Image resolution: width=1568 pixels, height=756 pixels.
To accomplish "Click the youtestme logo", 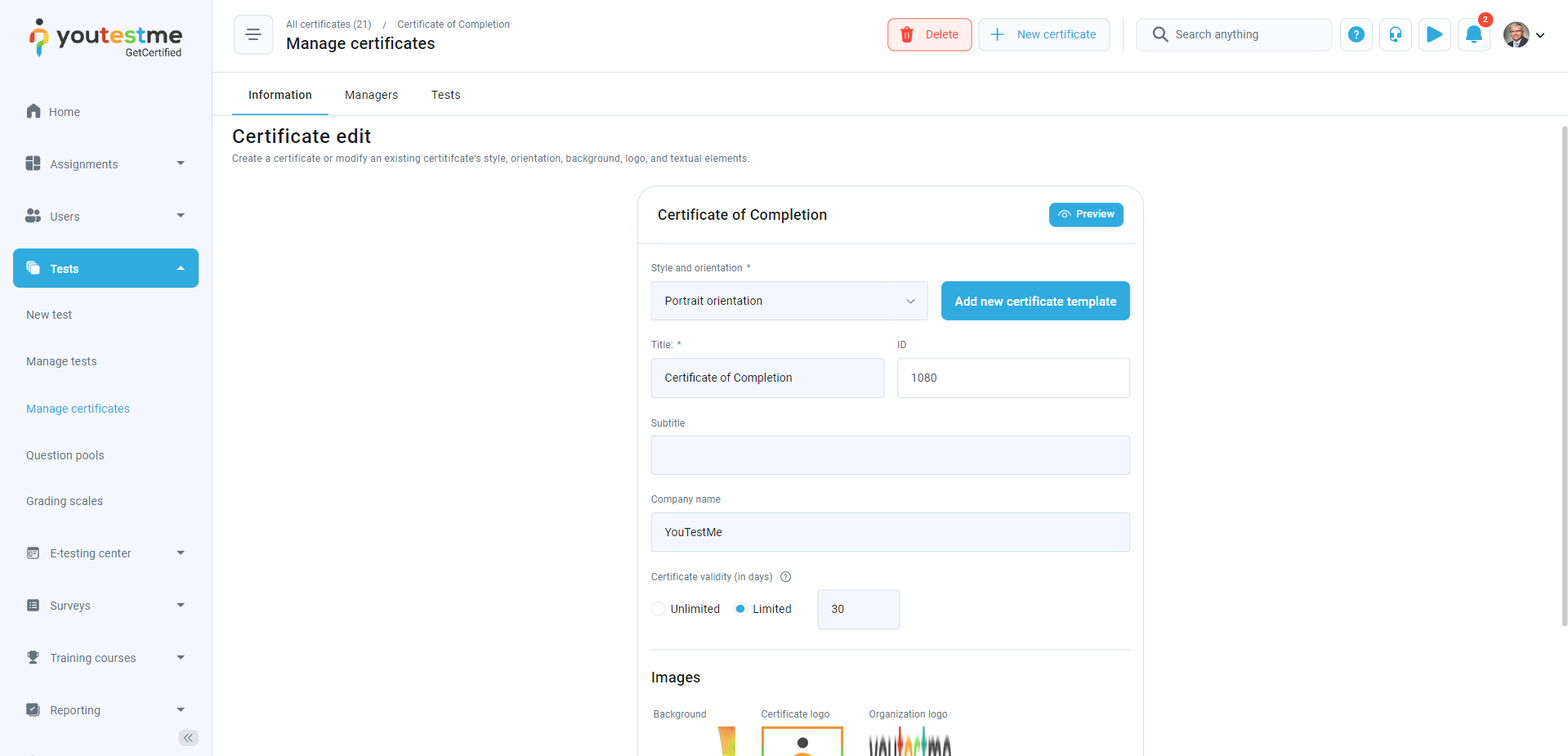I will (x=106, y=38).
